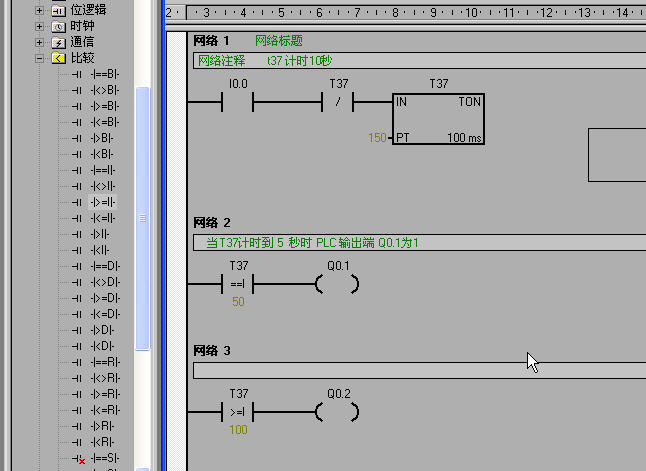Image resolution: width=646 pixels, height=471 pixels.
Task: Expand the 通信 folder in tree
Action: [41, 42]
